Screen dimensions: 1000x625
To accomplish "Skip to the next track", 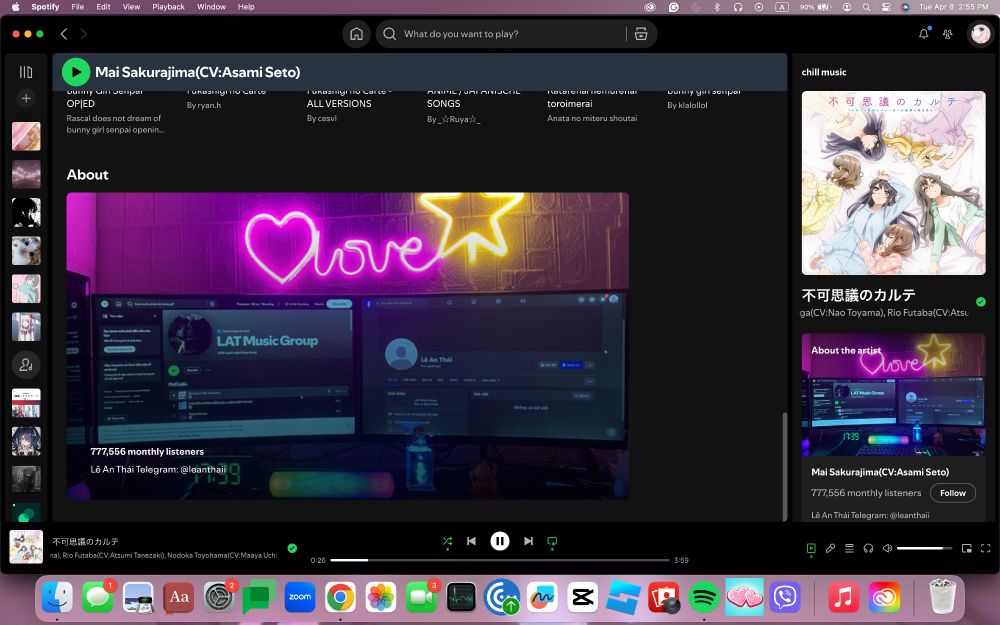I will (528, 541).
